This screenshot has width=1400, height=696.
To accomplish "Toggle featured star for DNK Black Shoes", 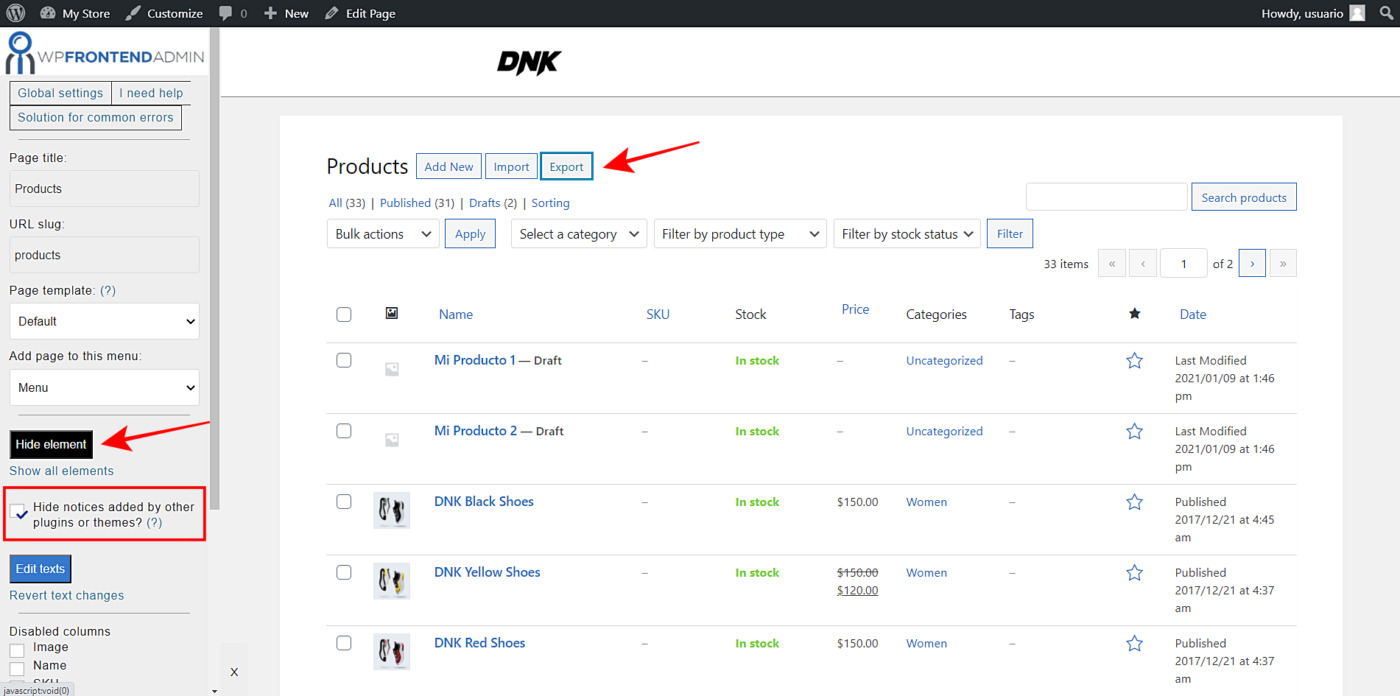I will pos(1134,502).
